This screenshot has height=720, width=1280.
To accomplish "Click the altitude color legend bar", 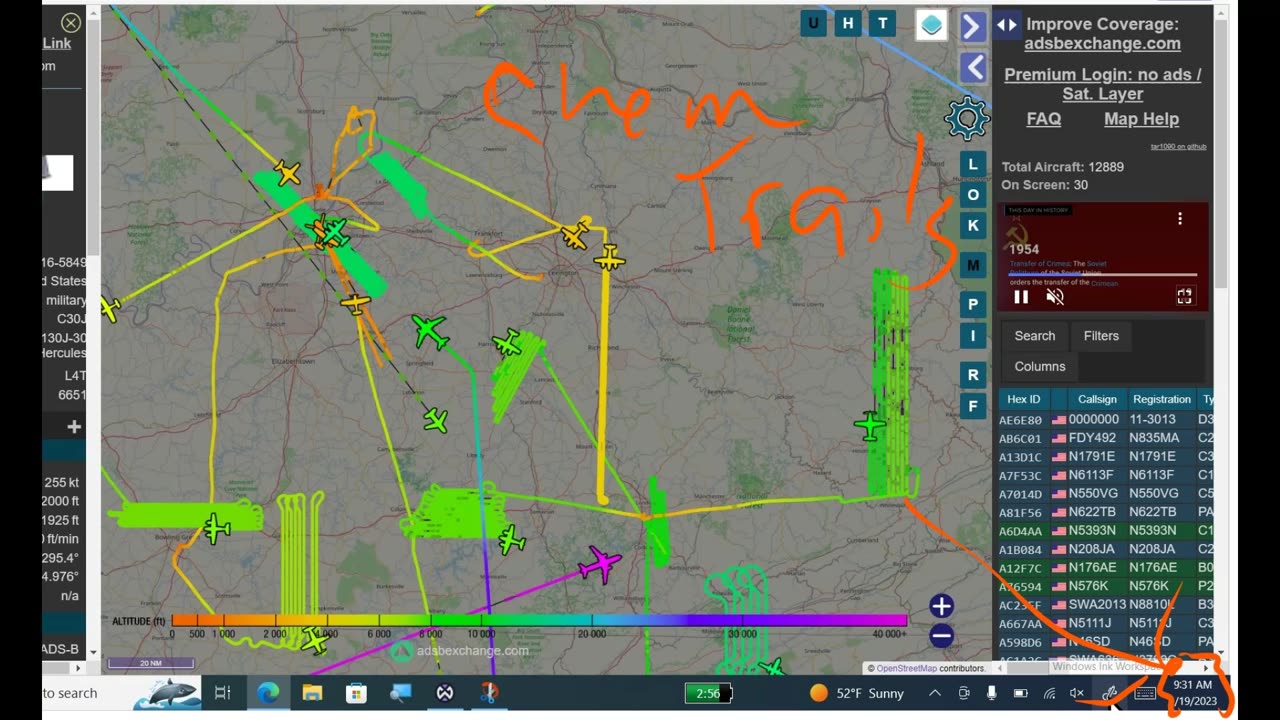I will coord(539,621).
